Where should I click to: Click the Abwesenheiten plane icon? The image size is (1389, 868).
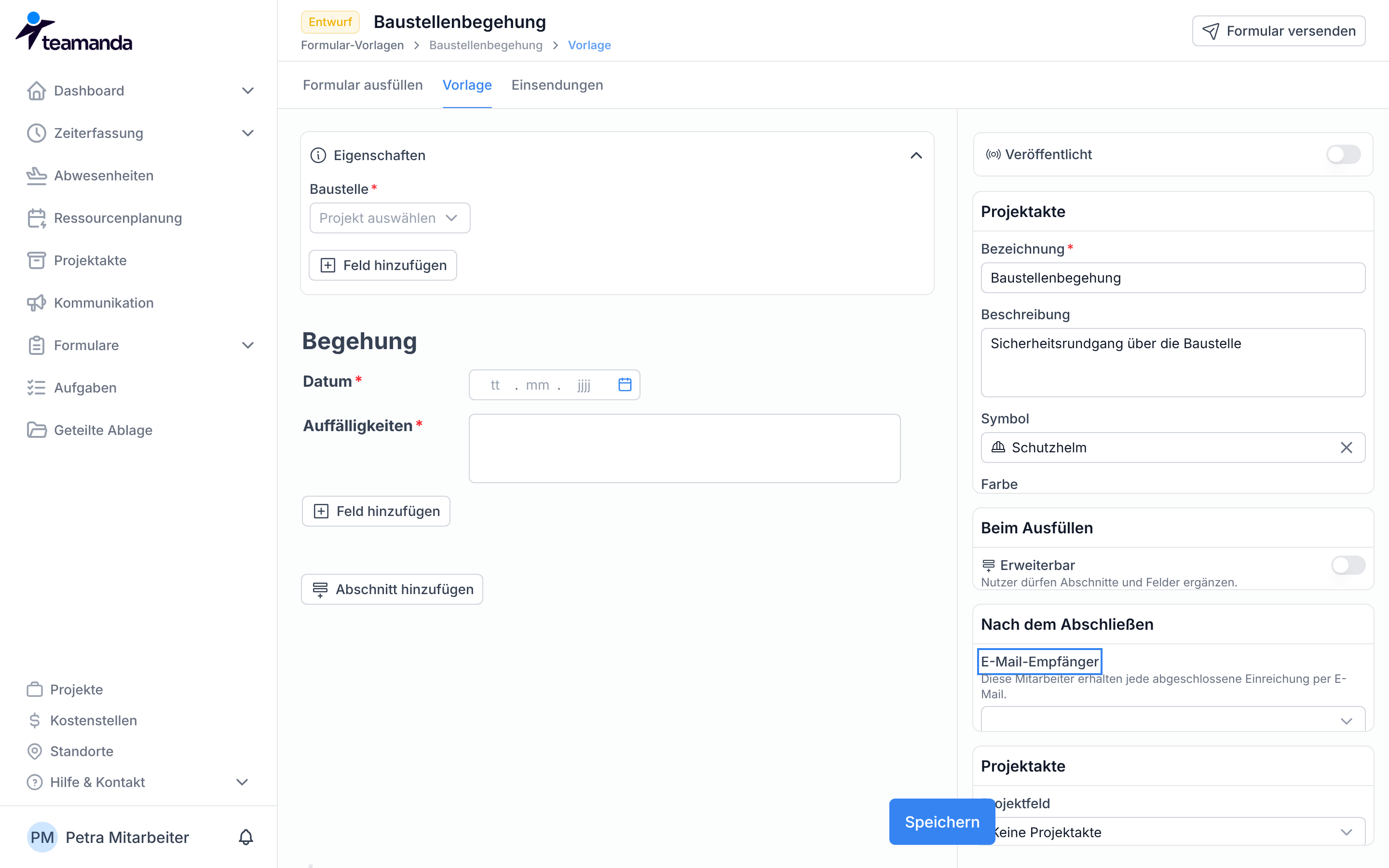pyautogui.click(x=37, y=176)
